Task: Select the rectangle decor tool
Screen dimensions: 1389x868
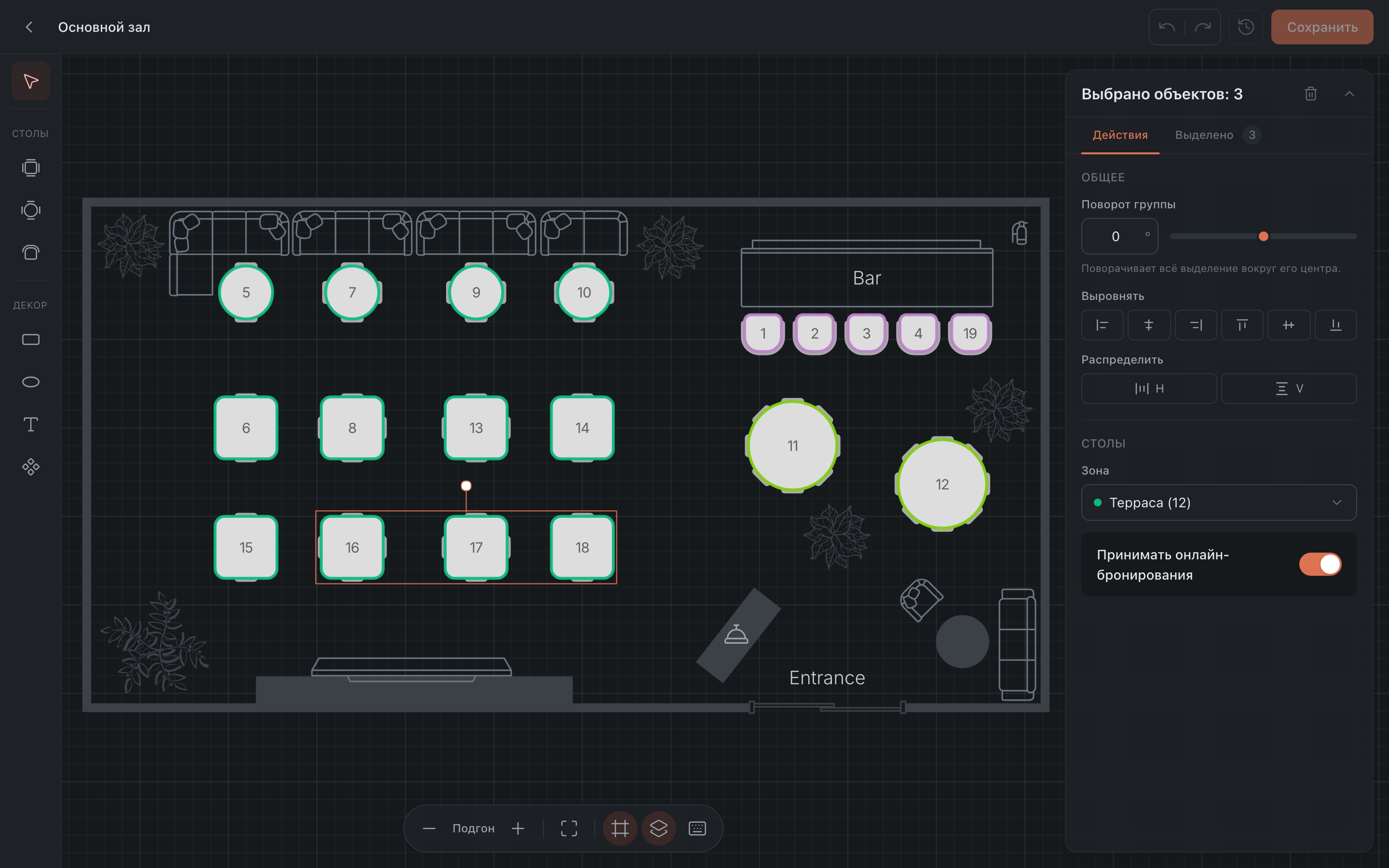Action: 31,340
